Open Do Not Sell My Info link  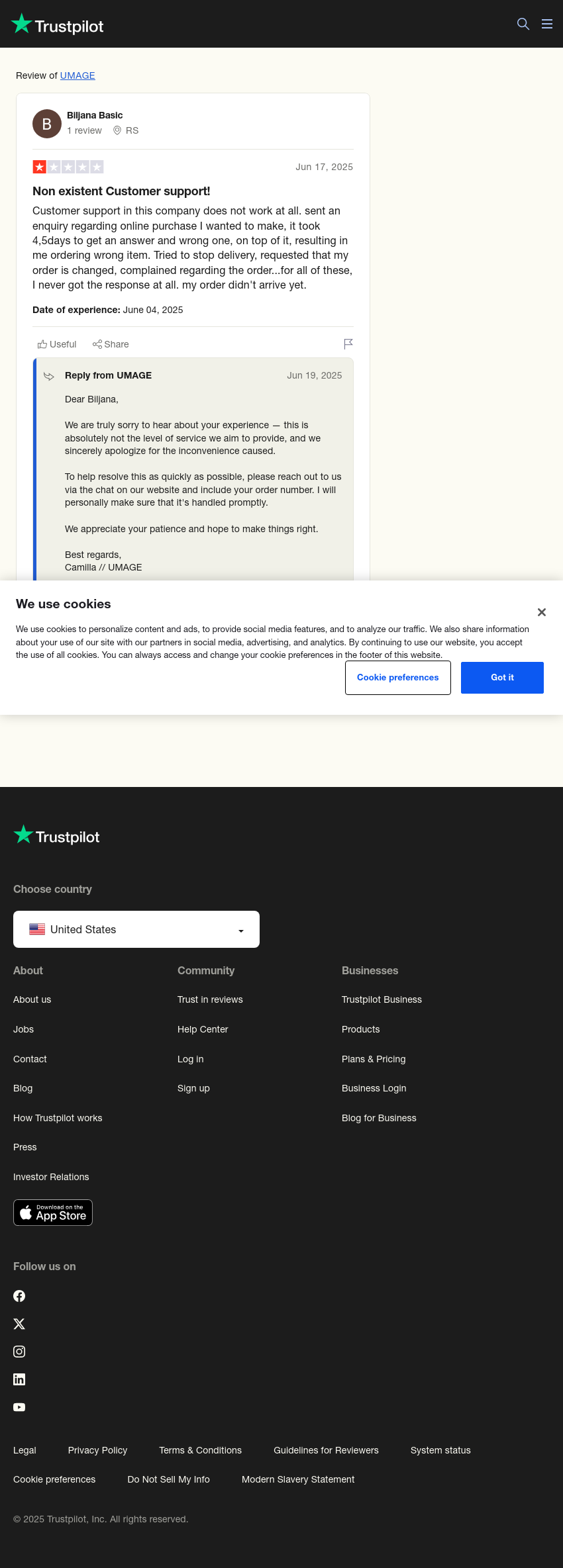point(168,1479)
